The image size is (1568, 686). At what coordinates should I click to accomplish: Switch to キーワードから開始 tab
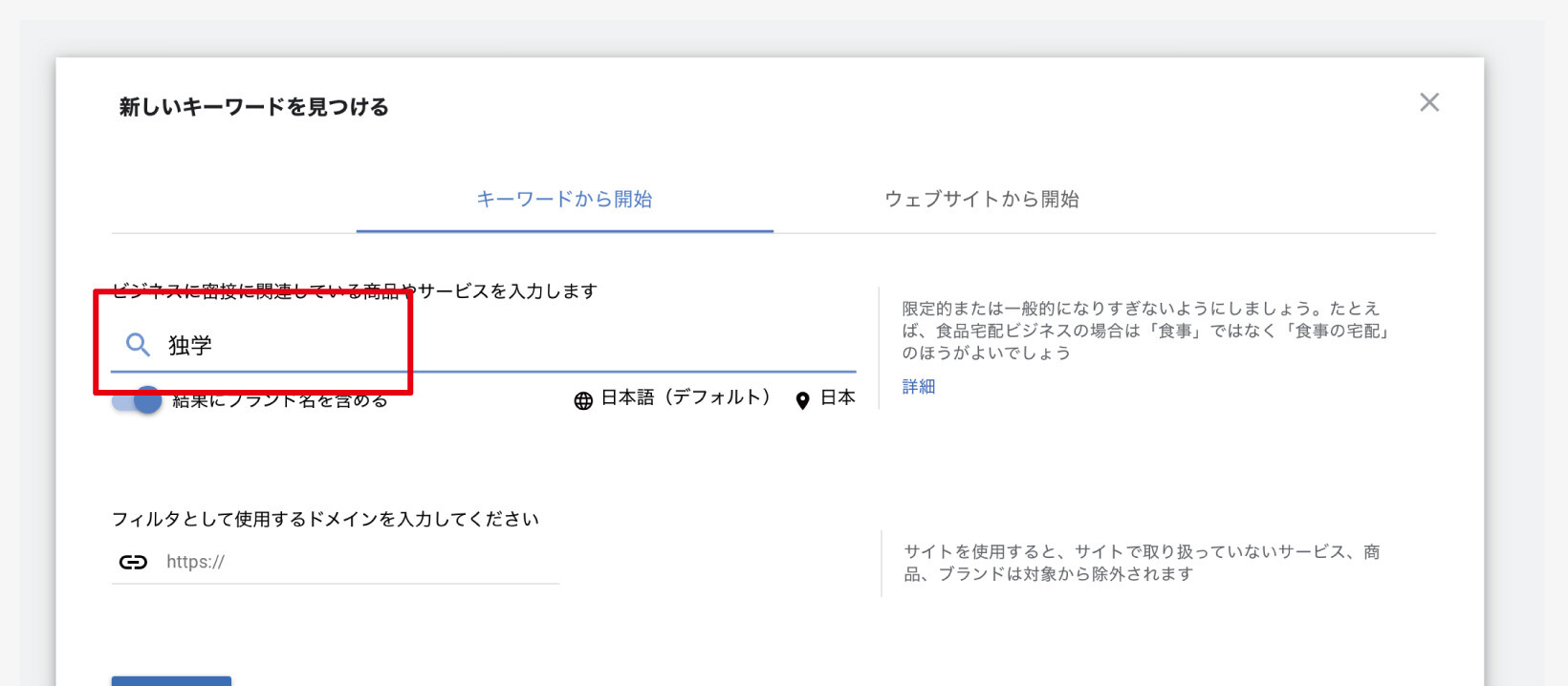pos(564,200)
